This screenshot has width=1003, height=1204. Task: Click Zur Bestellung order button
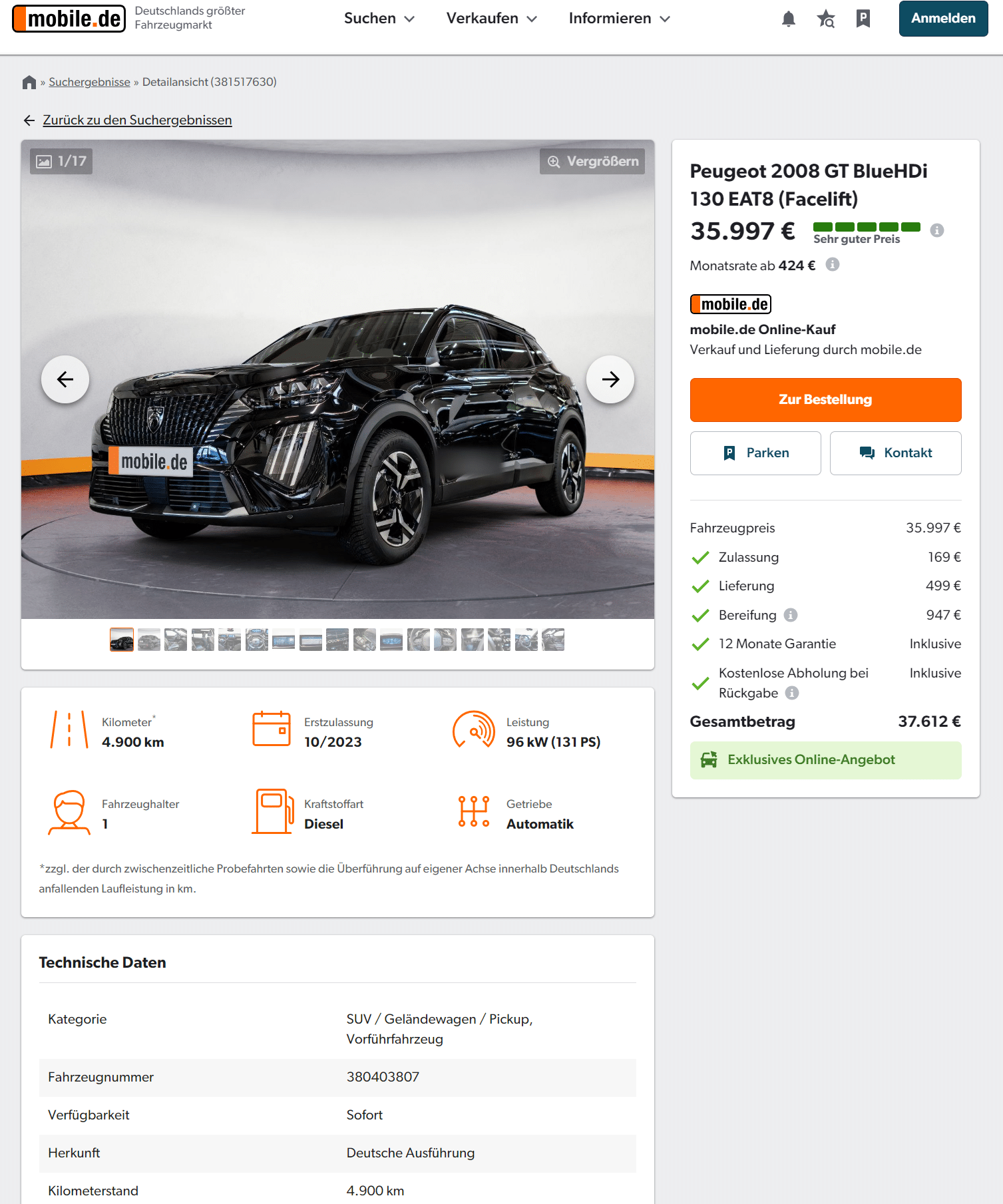[x=825, y=400]
